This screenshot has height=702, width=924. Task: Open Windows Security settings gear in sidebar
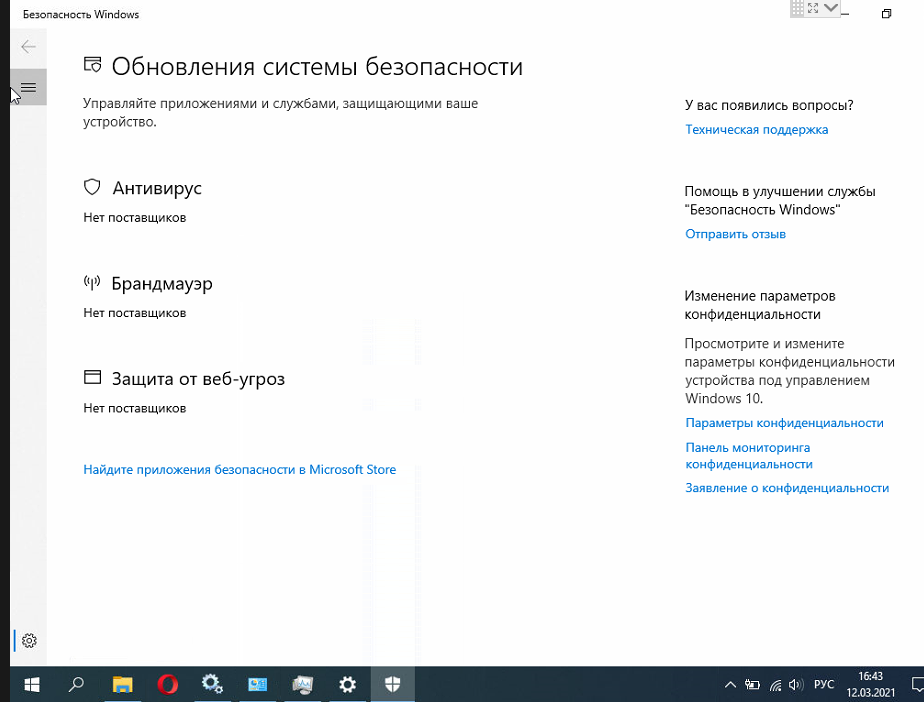click(x=29, y=641)
